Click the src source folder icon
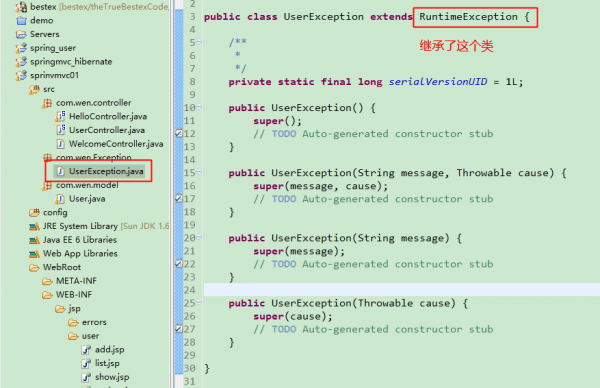Image resolution: width=600 pixels, height=388 pixels. (34, 89)
